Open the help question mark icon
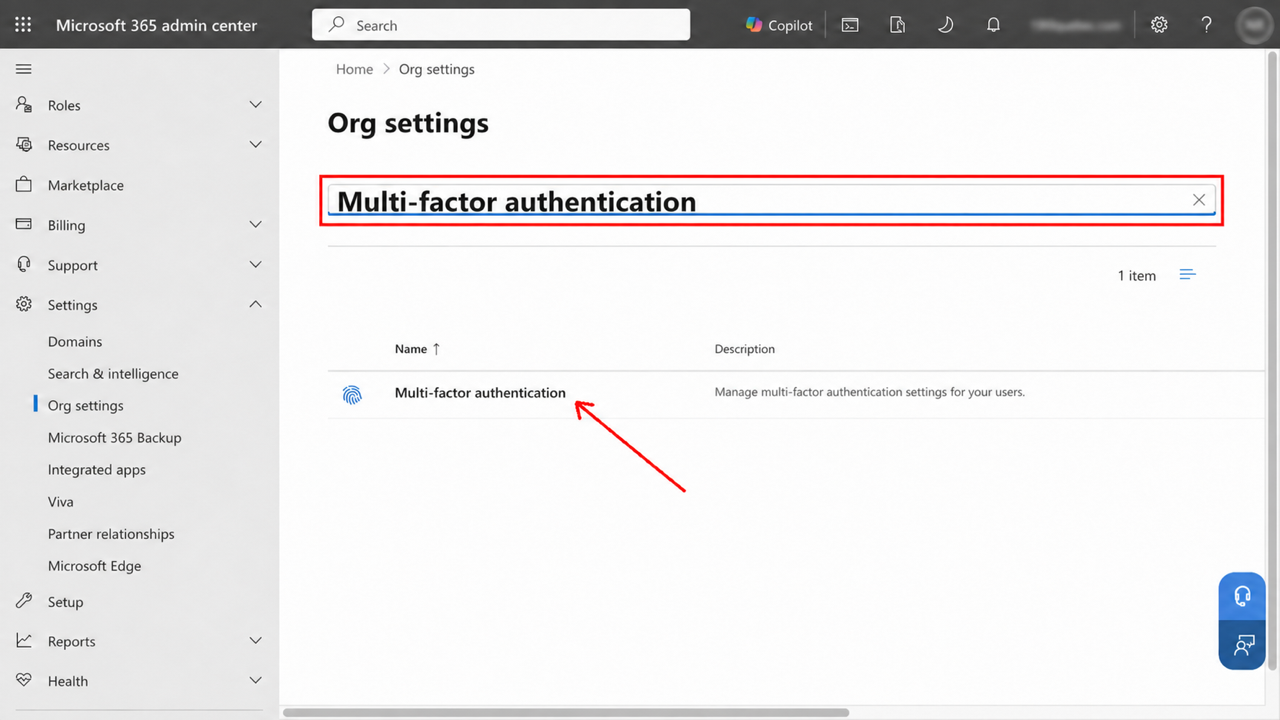 [1207, 25]
